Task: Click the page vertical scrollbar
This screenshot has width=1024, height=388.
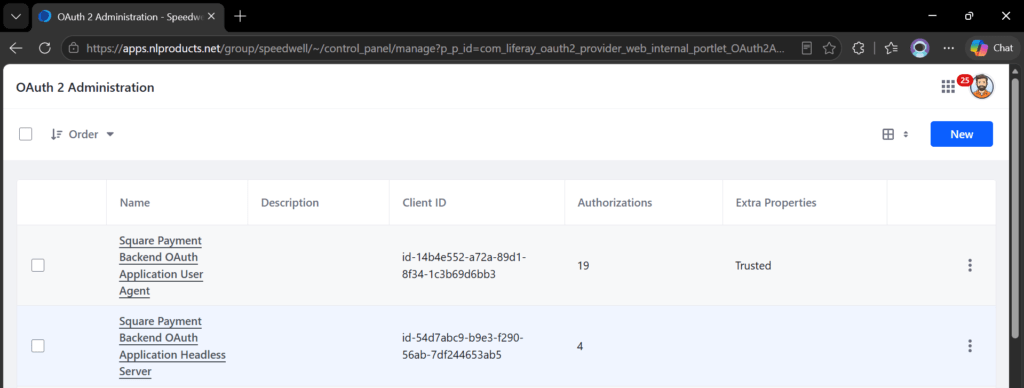Action: 1015,208
